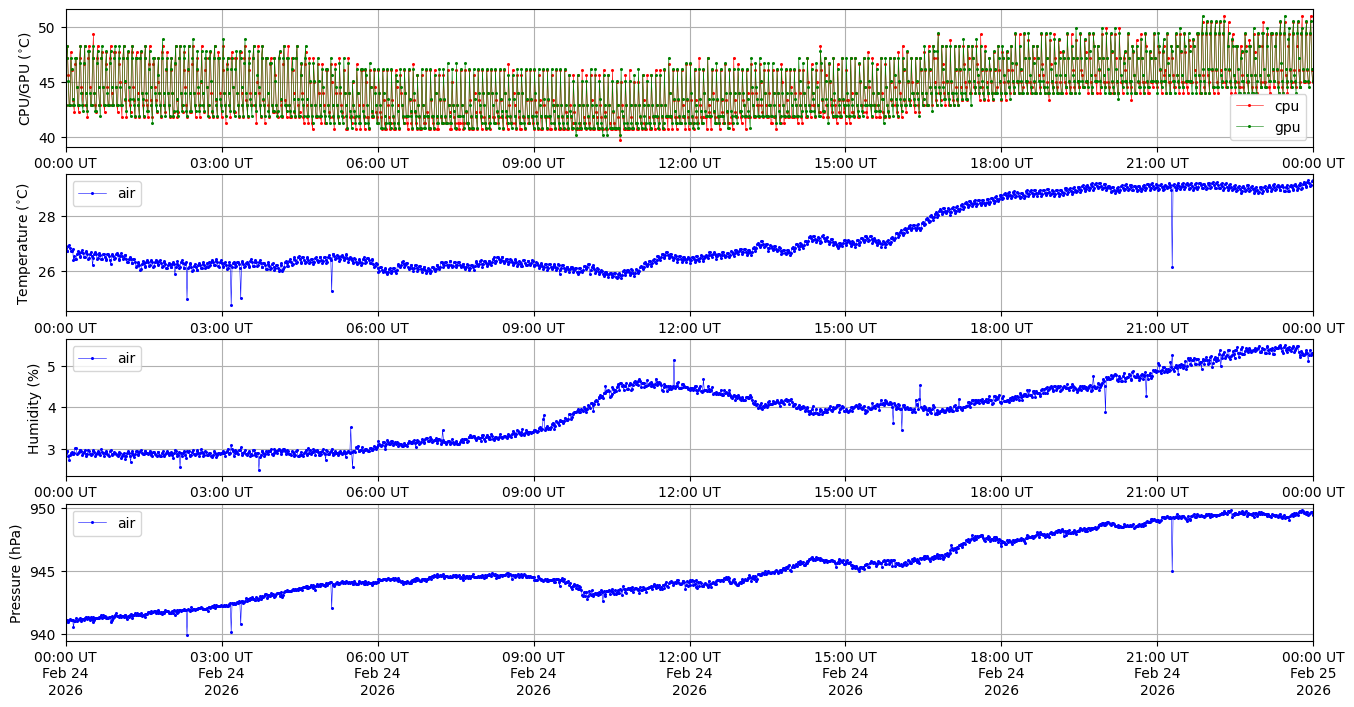Image resolution: width=1354 pixels, height=707 pixels.
Task: Click 18:00 UT label under Humidity chart
Action: pyautogui.click(x=1001, y=493)
